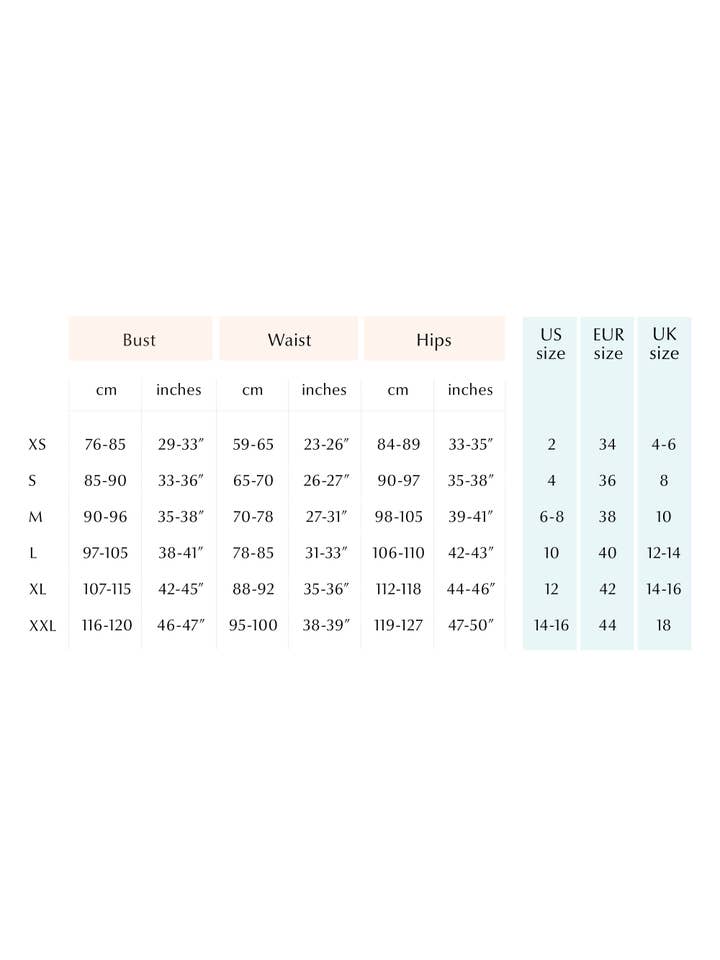Select the US size header
720x960 pixels.
pos(551,343)
